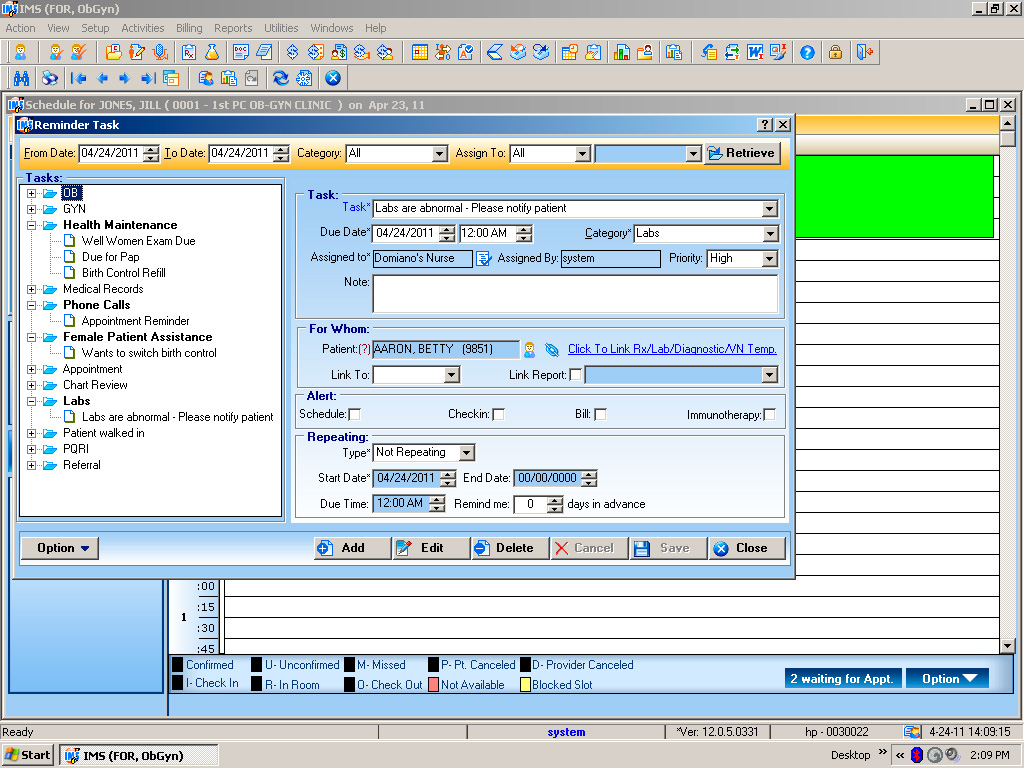Tick the Checkin alert checkbox
Screen dimensions: 1024x768
(499, 414)
